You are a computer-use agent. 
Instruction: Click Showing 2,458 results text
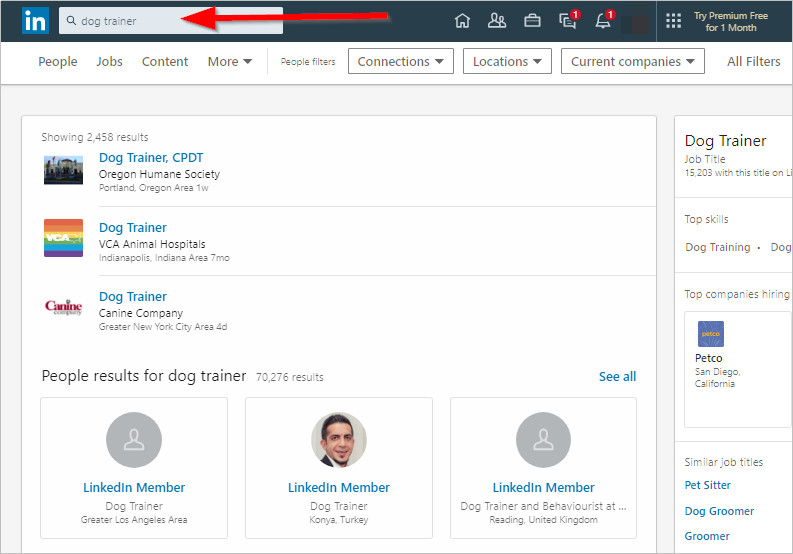[95, 137]
